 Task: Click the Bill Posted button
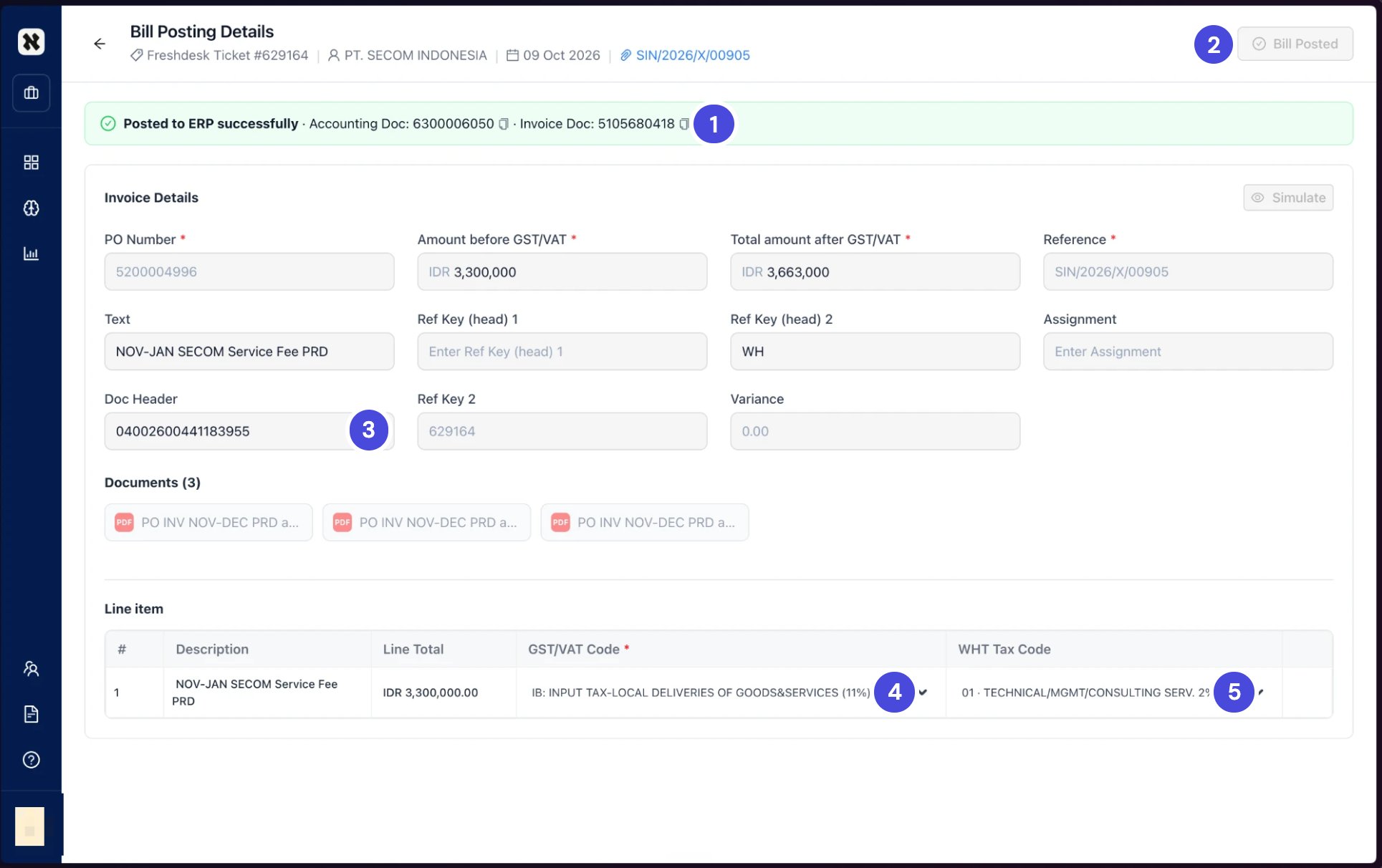1295,44
